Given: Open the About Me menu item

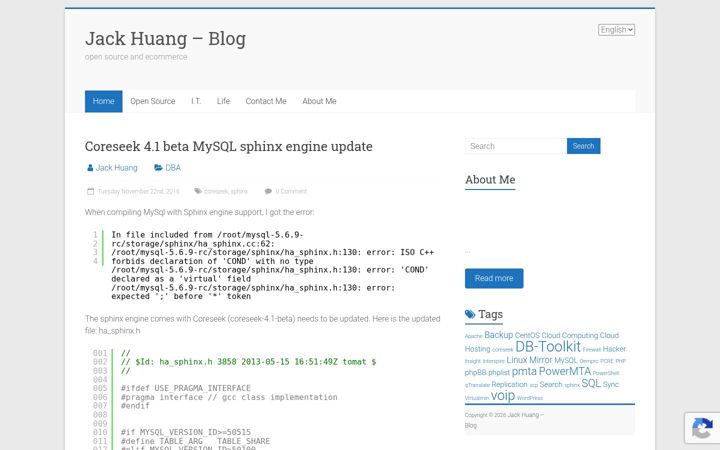Looking at the screenshot, I should pyautogui.click(x=319, y=101).
